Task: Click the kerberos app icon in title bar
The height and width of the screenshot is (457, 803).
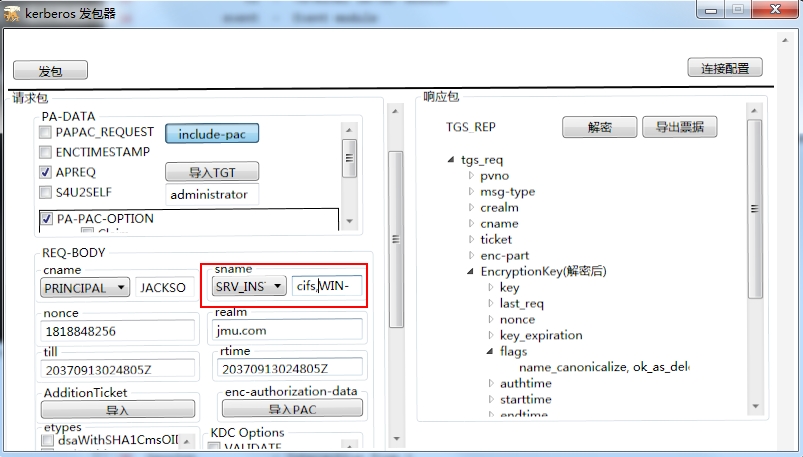Action: [14, 11]
